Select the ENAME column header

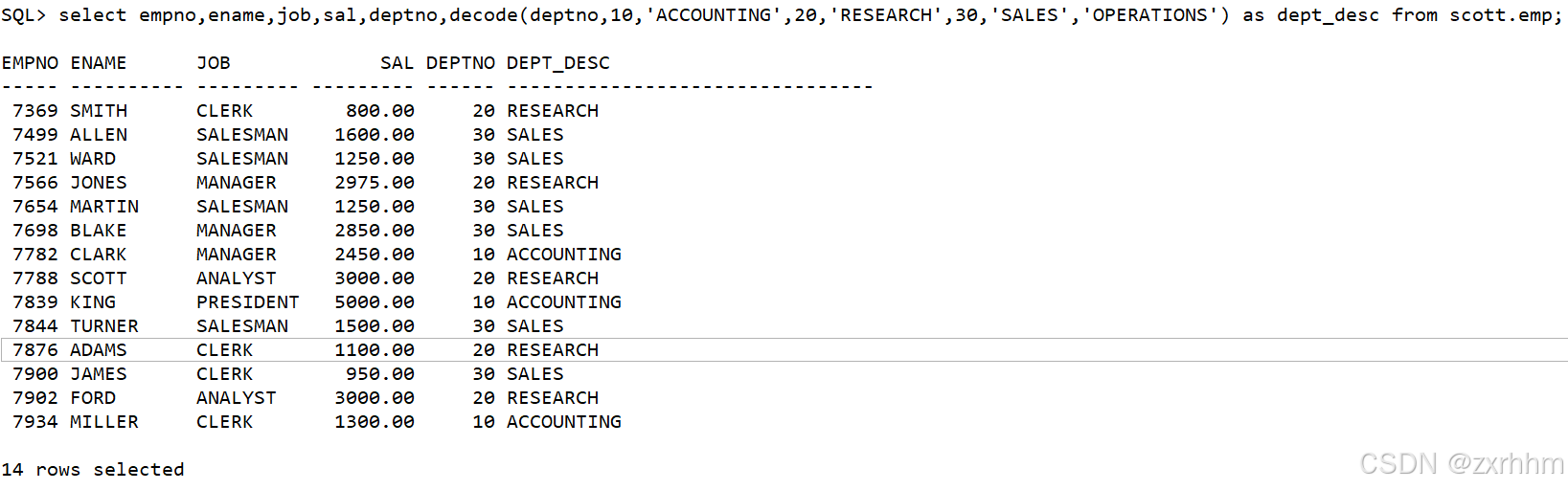pyautogui.click(x=99, y=63)
